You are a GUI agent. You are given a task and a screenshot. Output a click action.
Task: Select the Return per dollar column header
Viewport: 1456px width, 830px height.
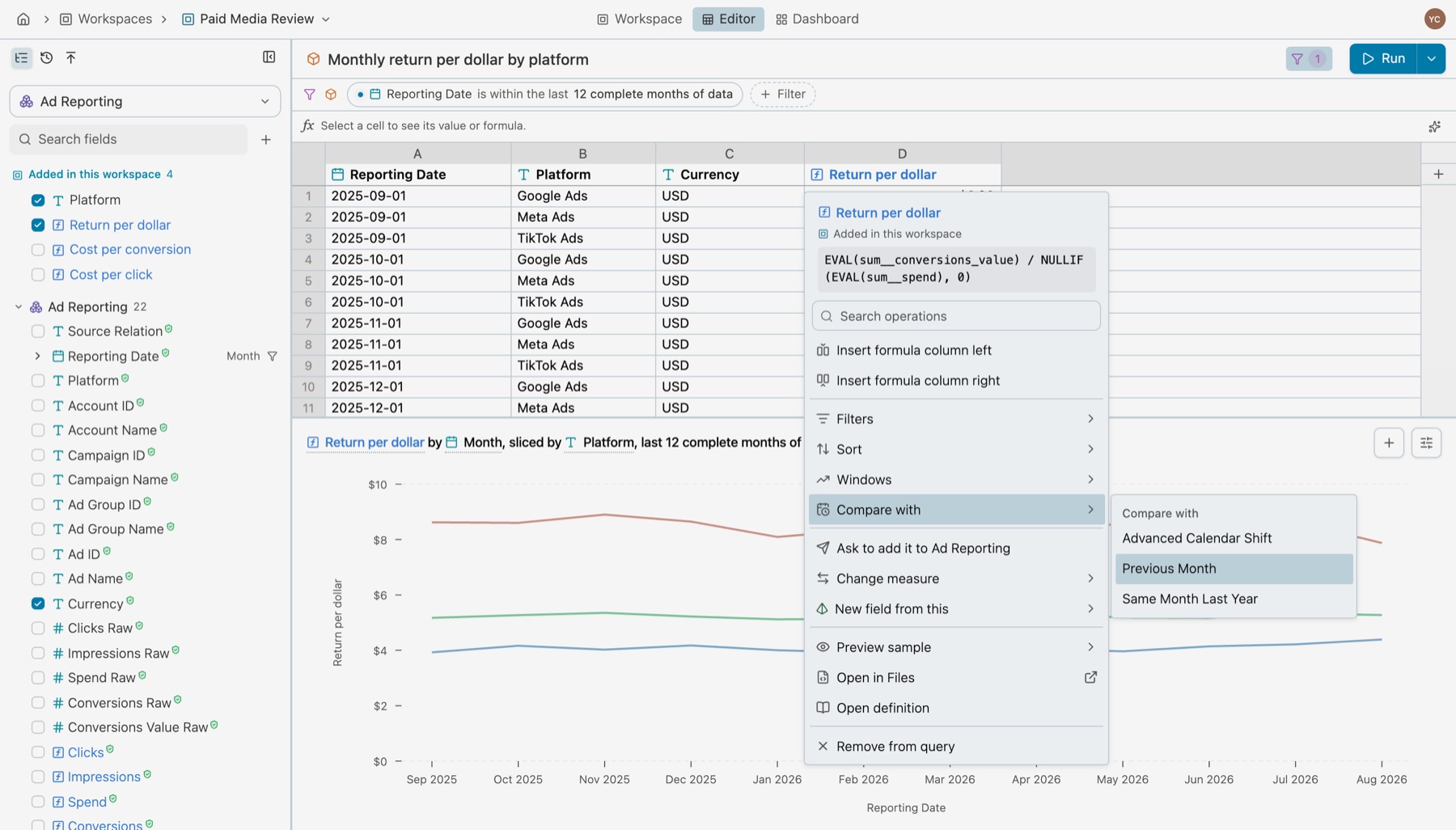point(902,175)
